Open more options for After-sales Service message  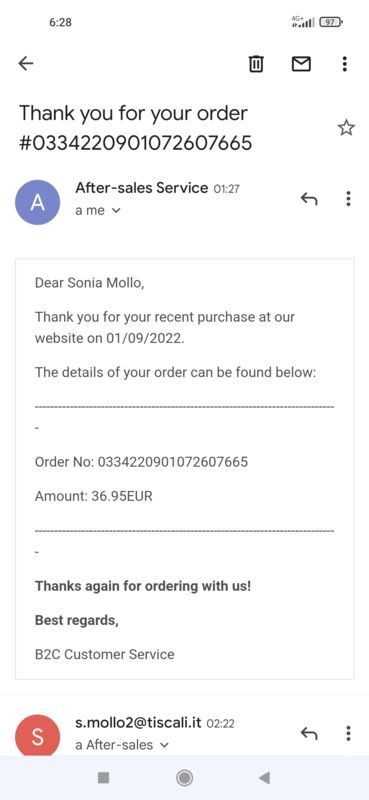(x=348, y=198)
